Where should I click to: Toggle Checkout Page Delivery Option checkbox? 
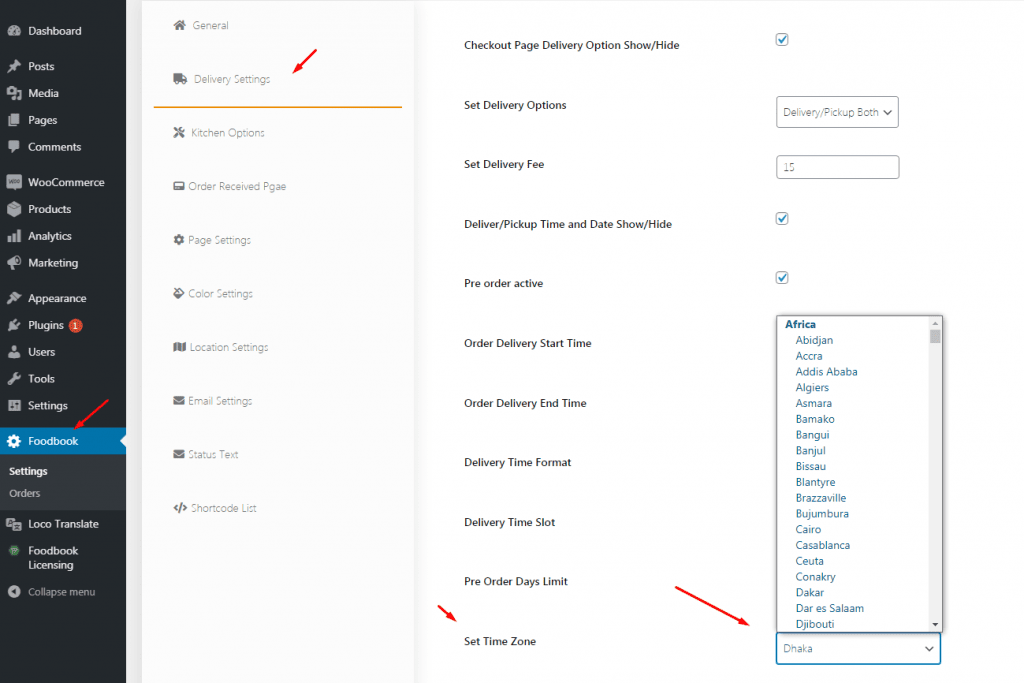(782, 40)
